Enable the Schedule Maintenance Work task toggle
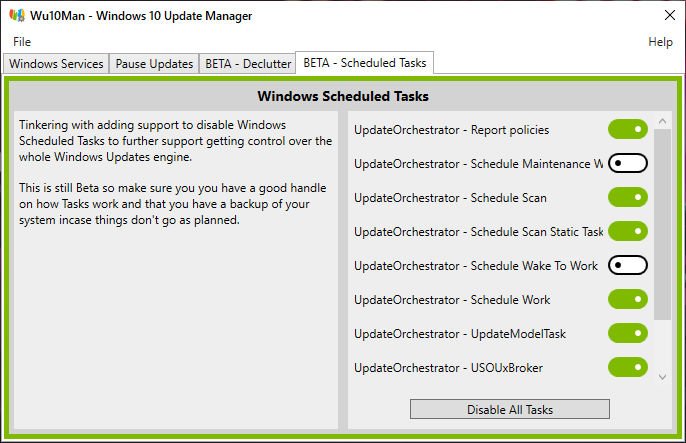Image resolution: width=686 pixels, height=443 pixels. point(628,163)
